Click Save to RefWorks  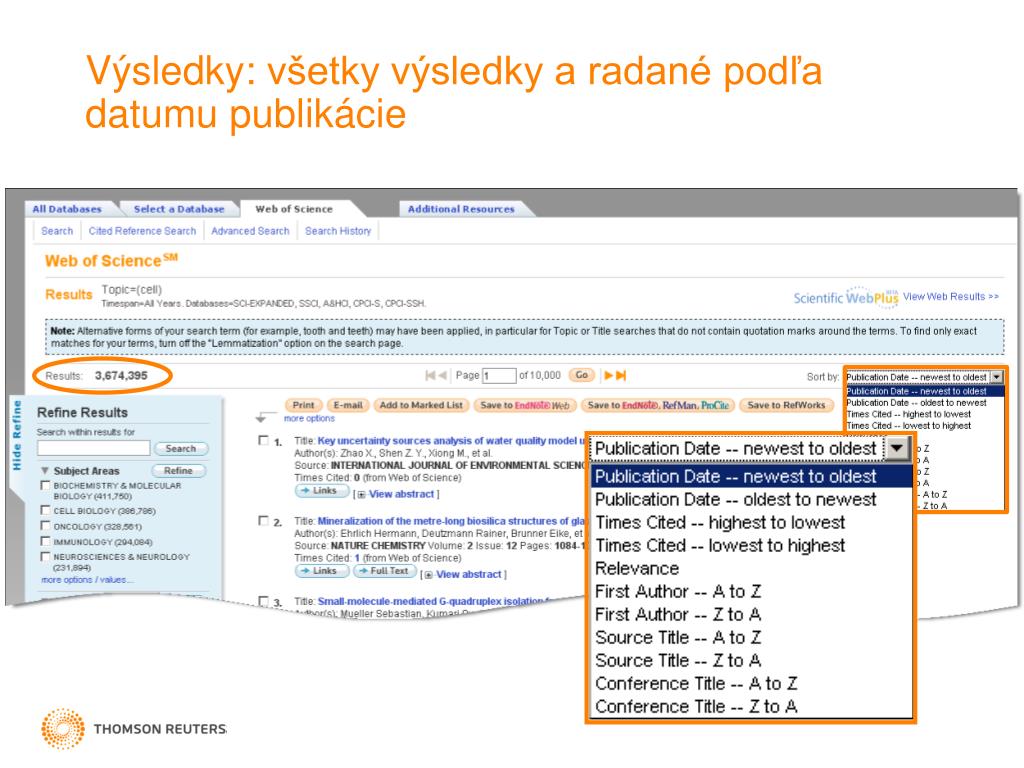pyautogui.click(x=786, y=406)
